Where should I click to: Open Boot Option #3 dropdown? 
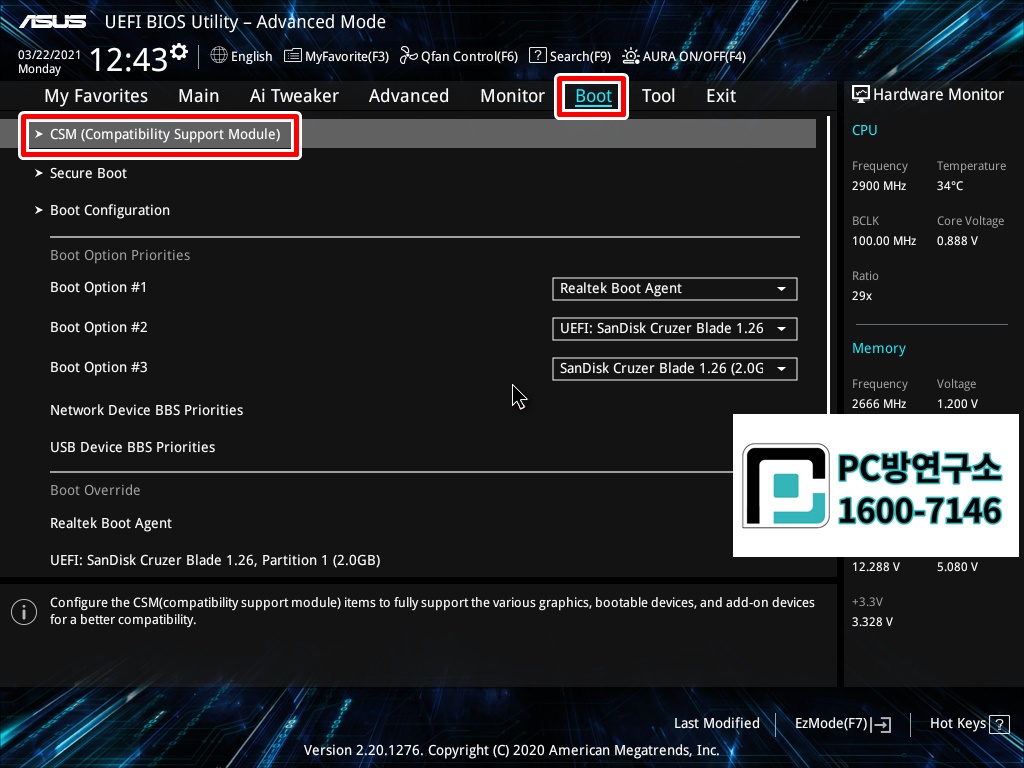pyautogui.click(x=675, y=368)
